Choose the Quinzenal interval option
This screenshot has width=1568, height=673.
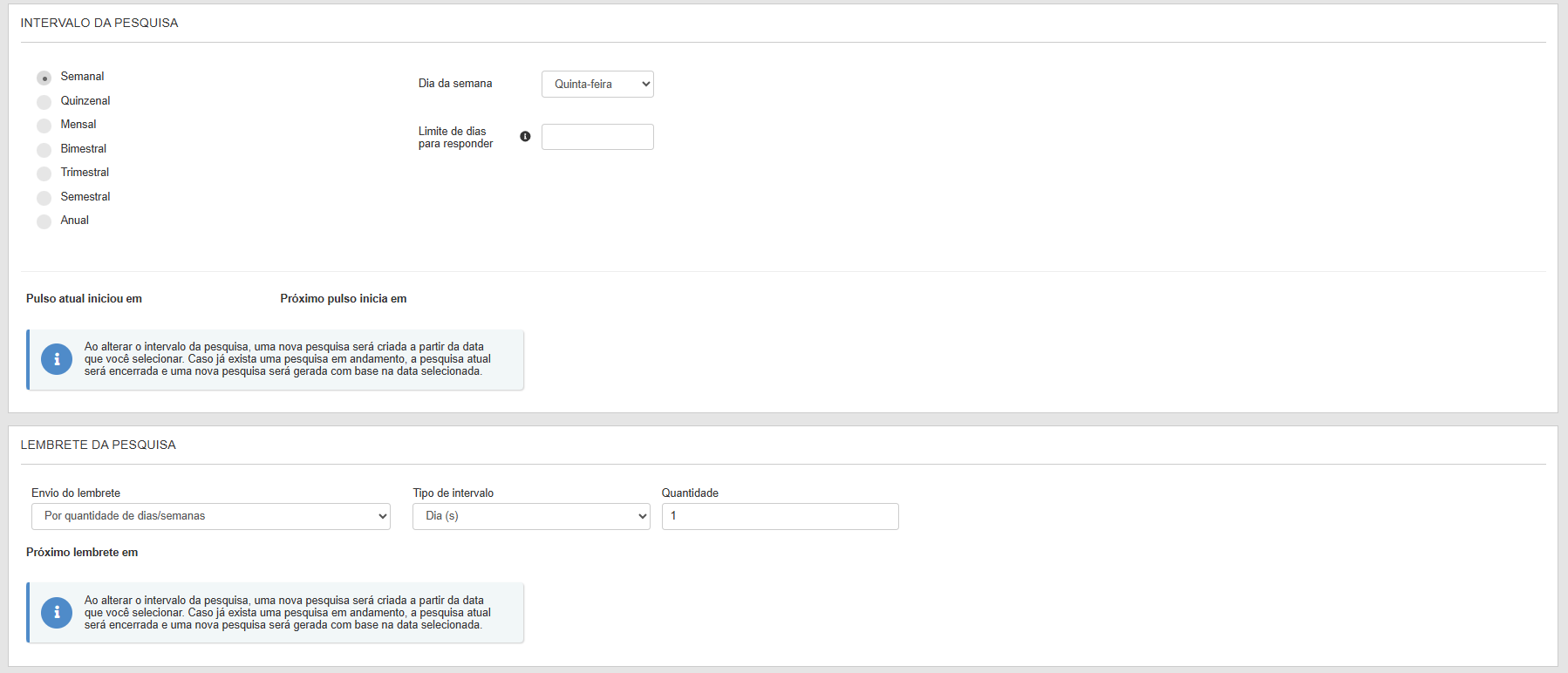coord(44,102)
